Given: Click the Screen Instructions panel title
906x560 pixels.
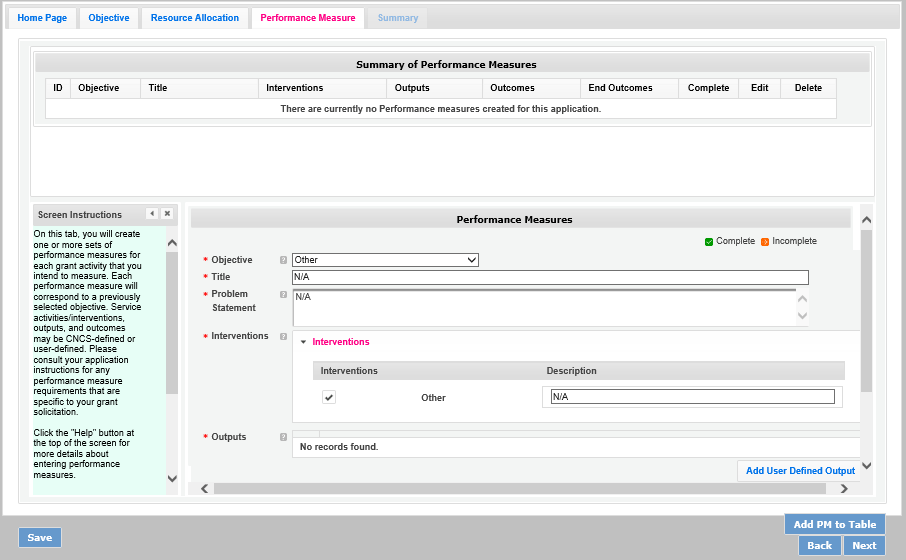Looking at the screenshot, I should [80, 215].
